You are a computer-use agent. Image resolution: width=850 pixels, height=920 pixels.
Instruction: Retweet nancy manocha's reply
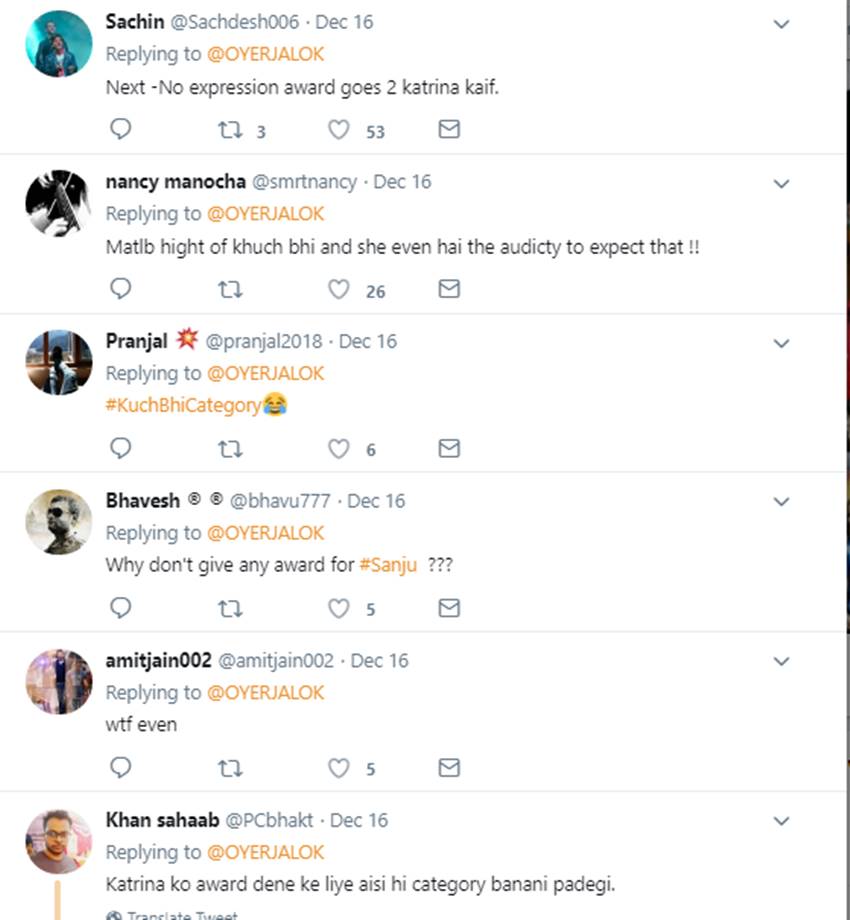pyautogui.click(x=230, y=290)
